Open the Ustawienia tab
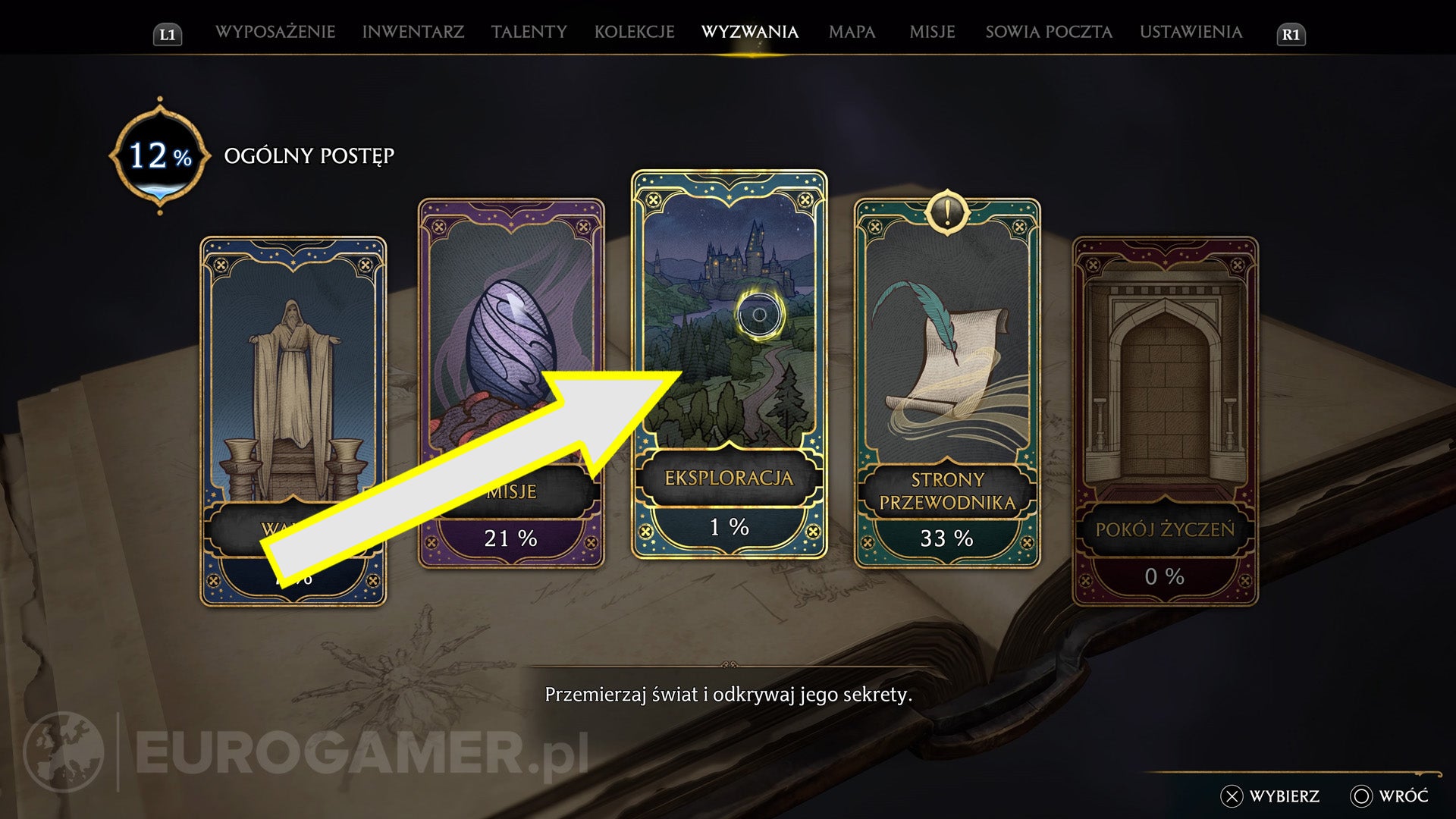 tap(1191, 32)
